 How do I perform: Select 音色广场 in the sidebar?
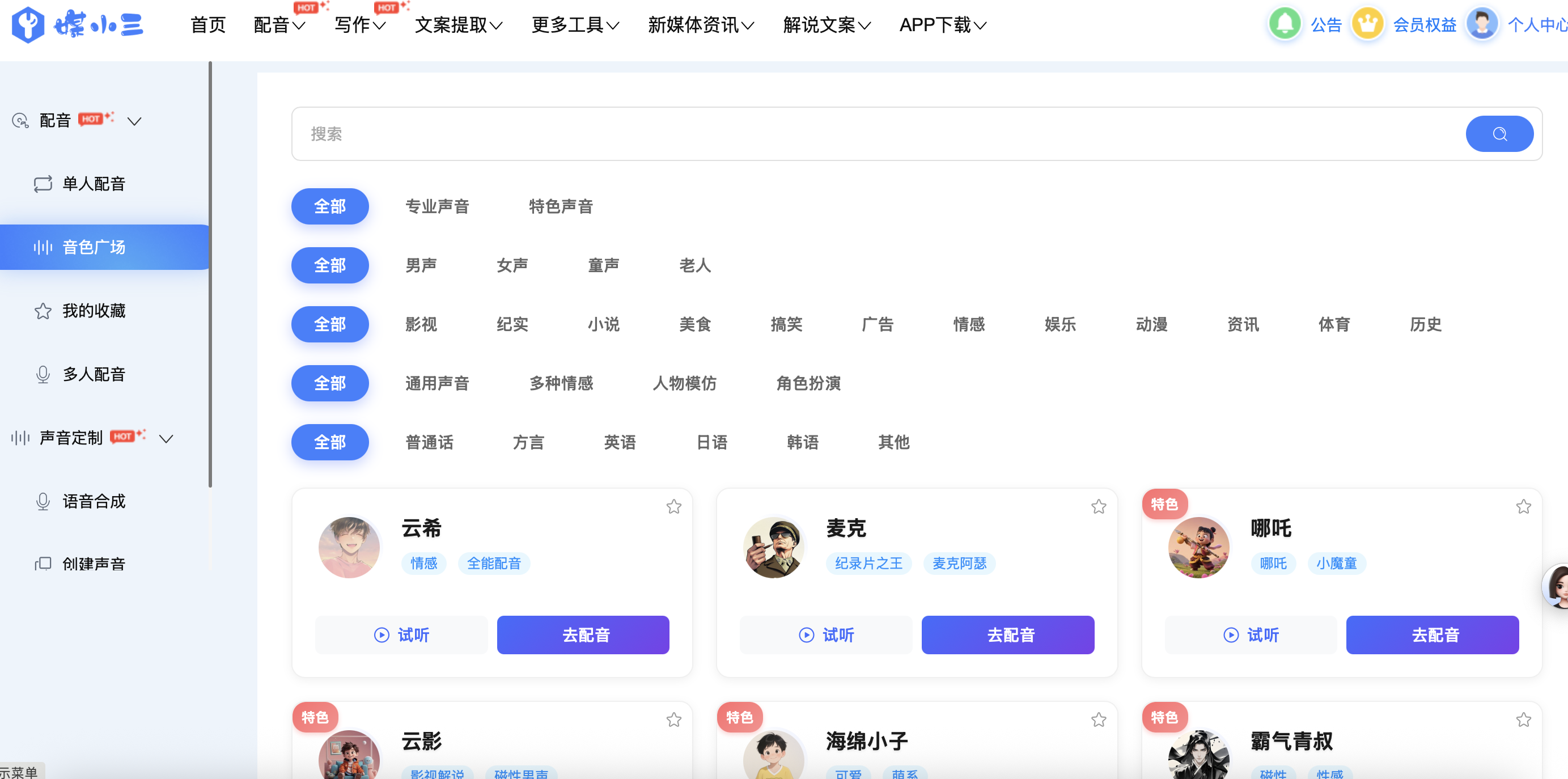[x=105, y=247]
